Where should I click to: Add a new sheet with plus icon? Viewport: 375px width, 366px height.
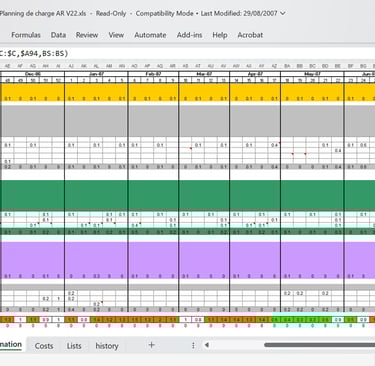pyautogui.click(x=152, y=345)
